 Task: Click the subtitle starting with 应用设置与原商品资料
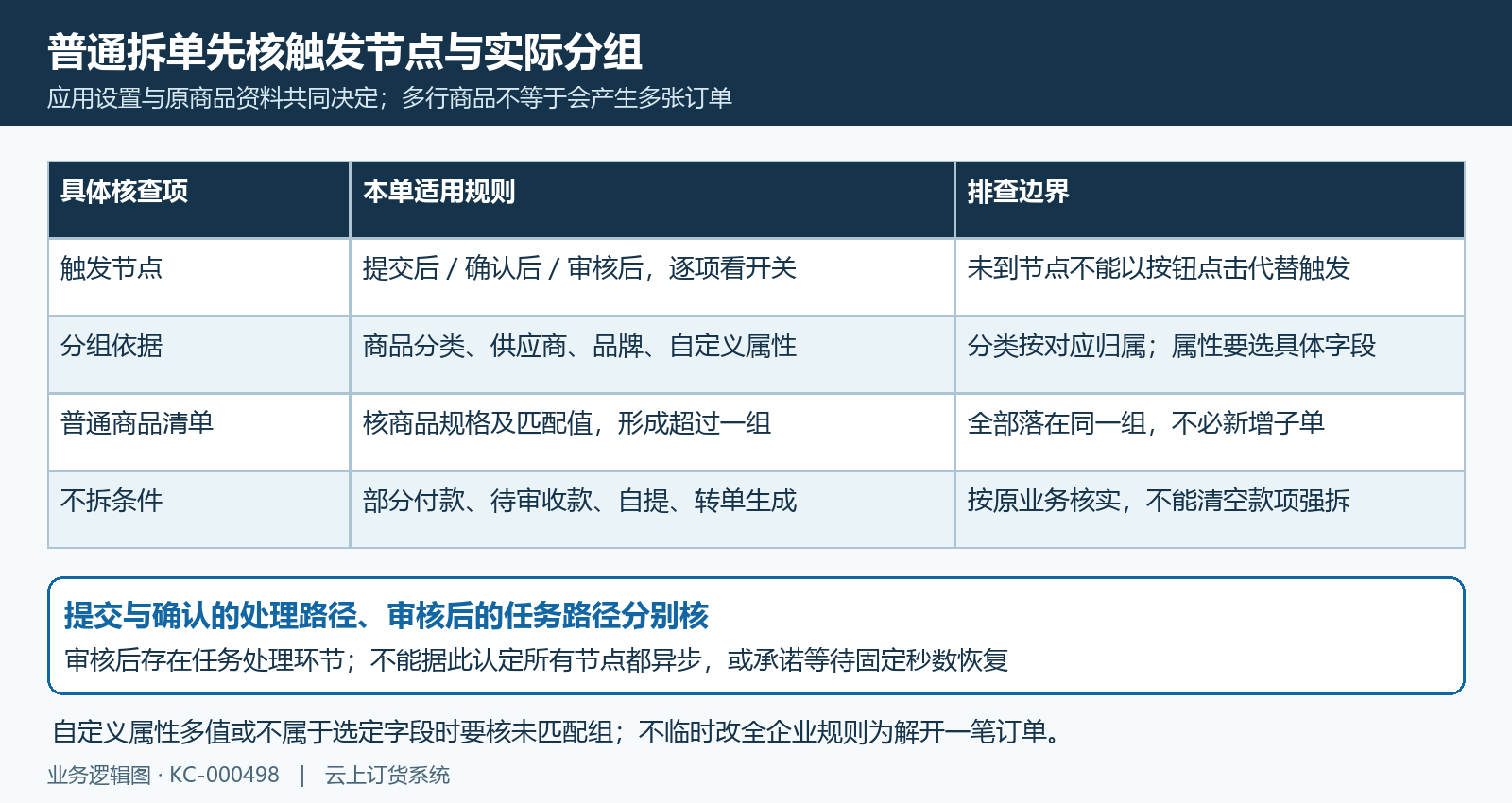(389, 98)
